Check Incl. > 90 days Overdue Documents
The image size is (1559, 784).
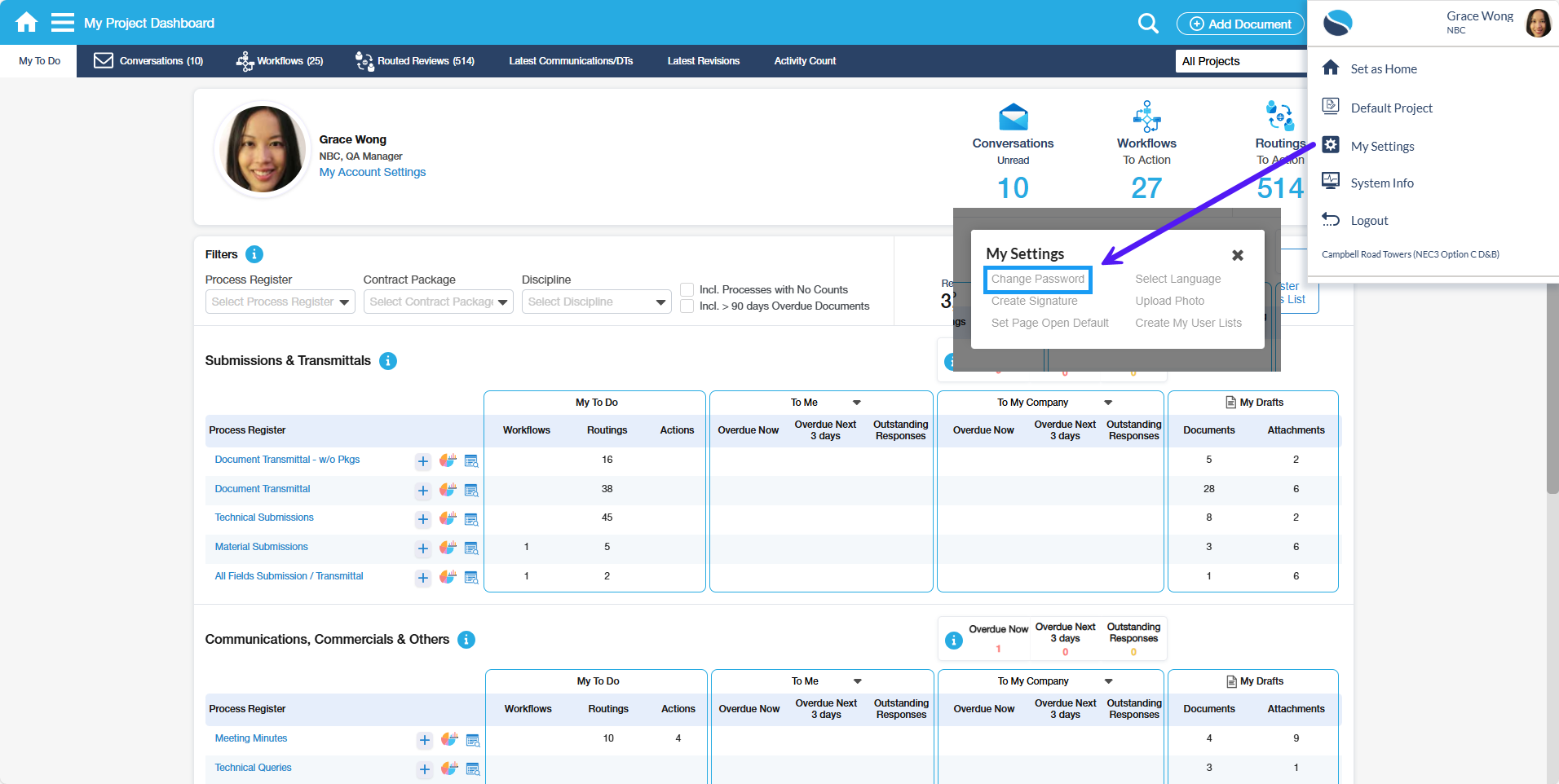(687, 306)
